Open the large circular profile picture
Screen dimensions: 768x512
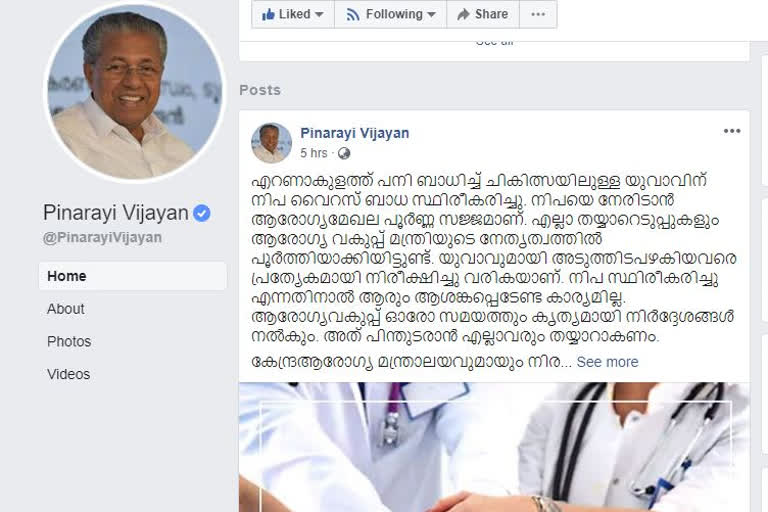134,92
